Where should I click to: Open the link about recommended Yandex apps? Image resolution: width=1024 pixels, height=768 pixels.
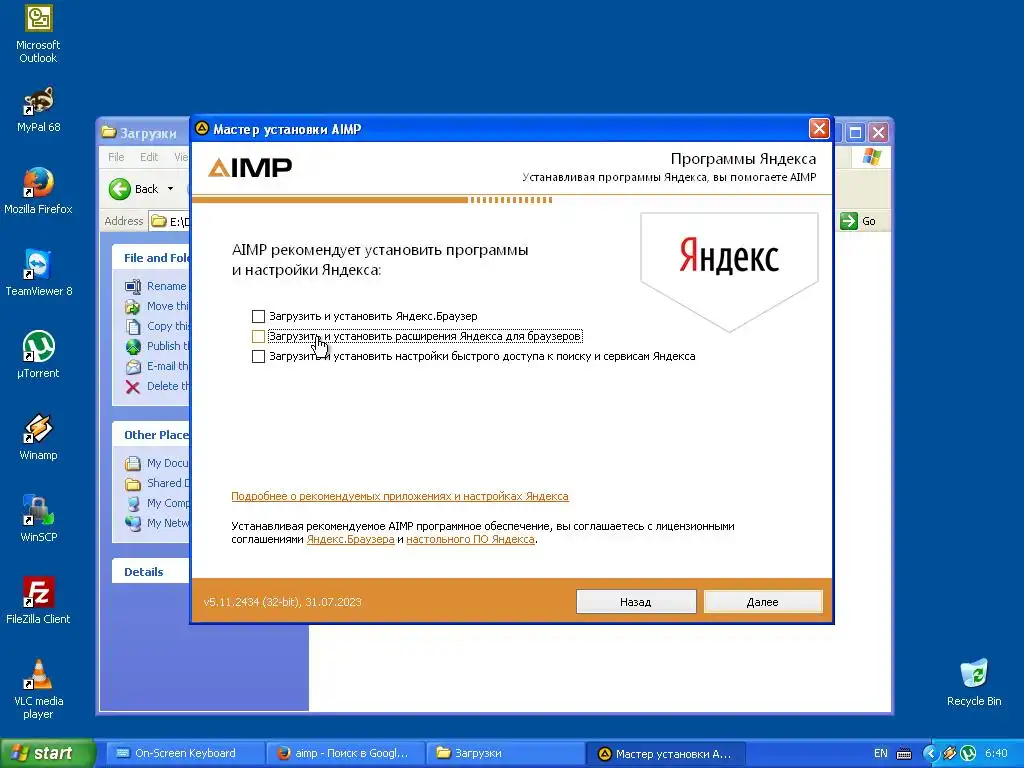(400, 496)
